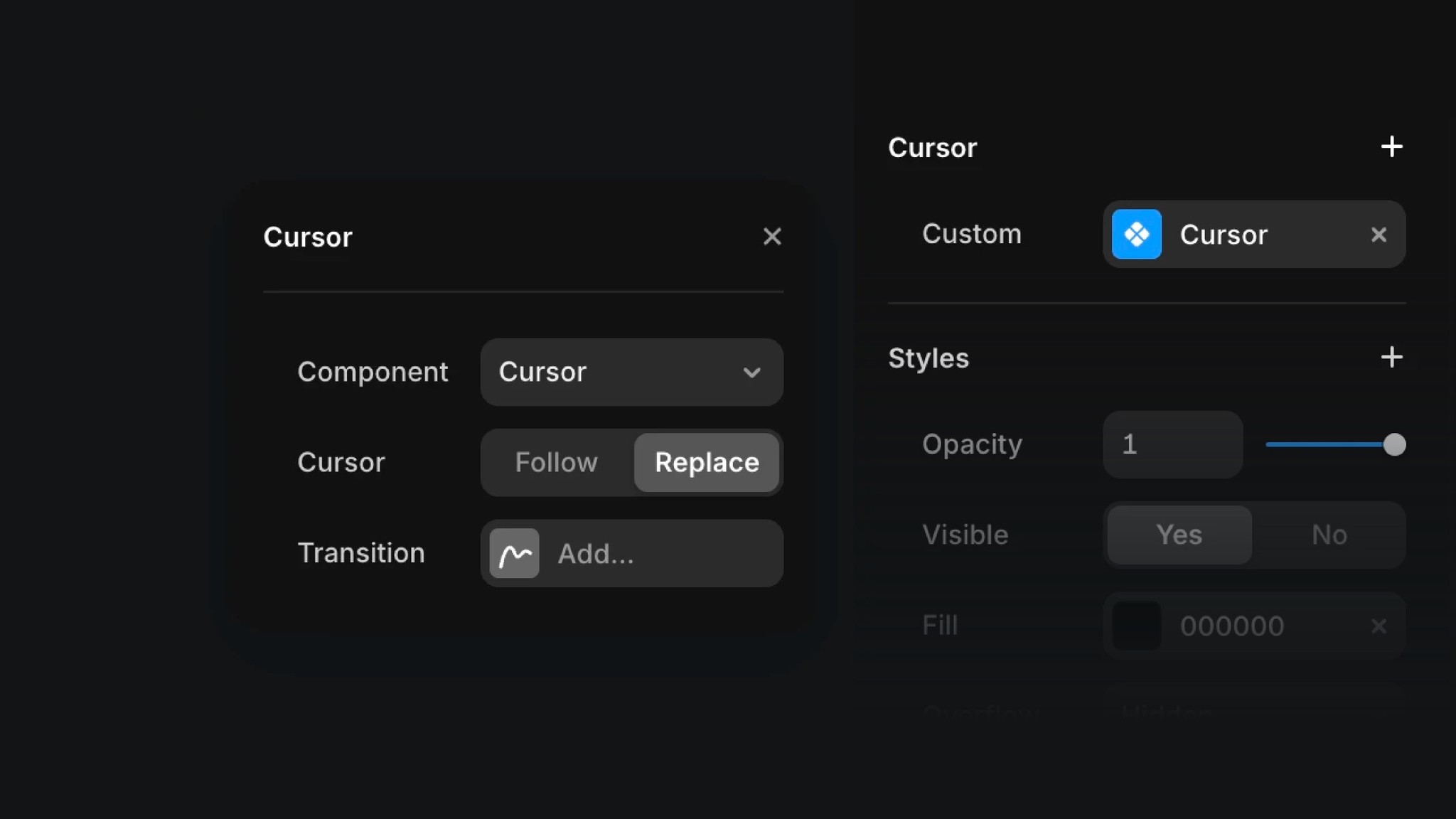This screenshot has width=1456, height=819.
Task: Switch cursor mode to Follow
Action: (x=556, y=462)
